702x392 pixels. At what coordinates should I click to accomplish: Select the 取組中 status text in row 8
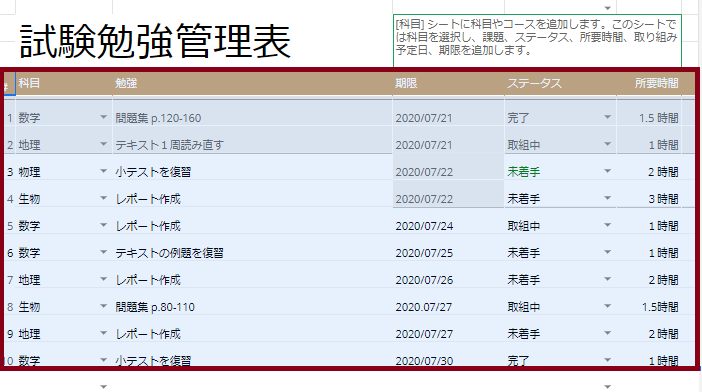[x=523, y=307]
